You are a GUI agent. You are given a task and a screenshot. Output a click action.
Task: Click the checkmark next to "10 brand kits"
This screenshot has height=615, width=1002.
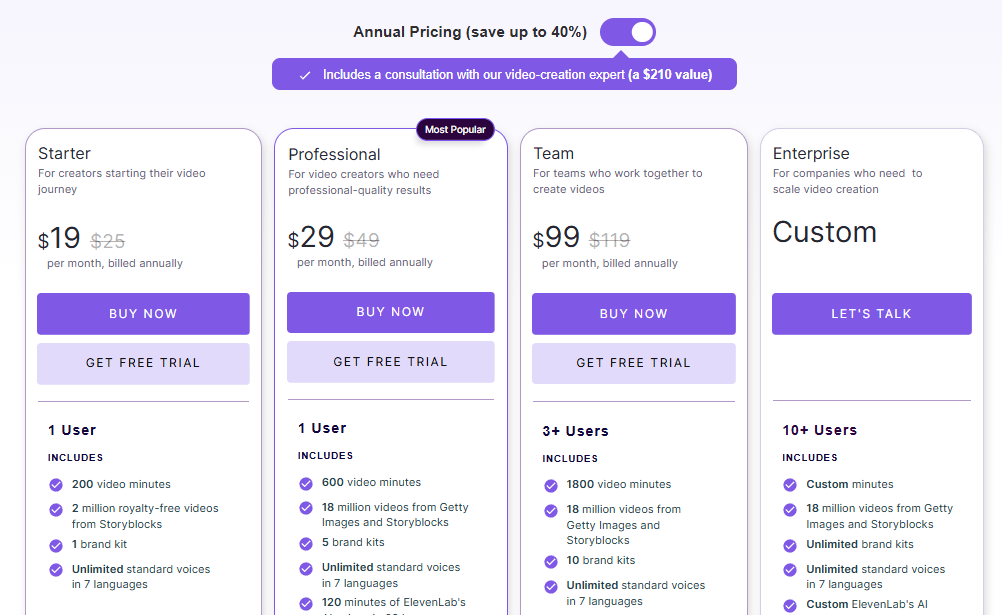551,560
